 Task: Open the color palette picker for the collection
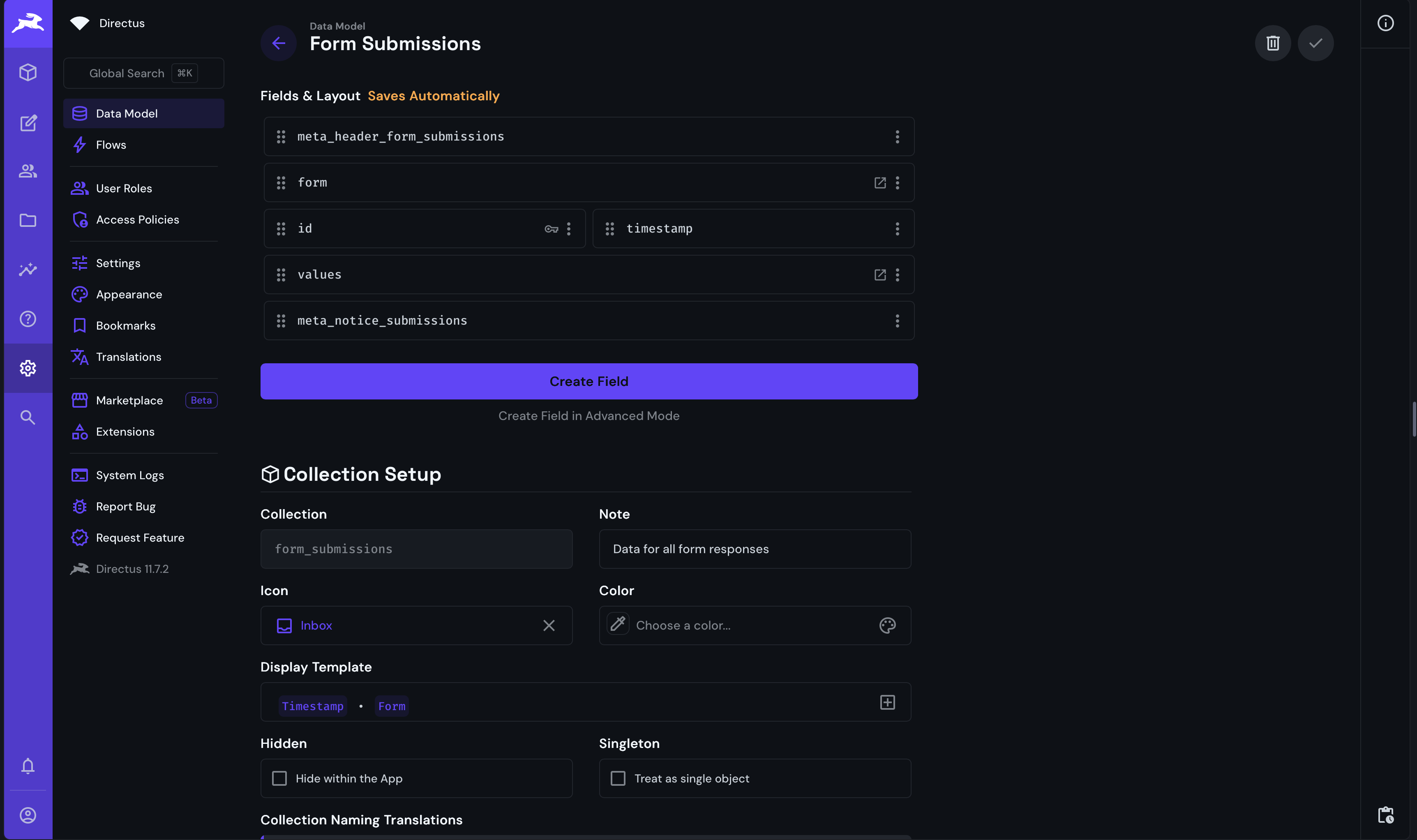tap(887, 625)
